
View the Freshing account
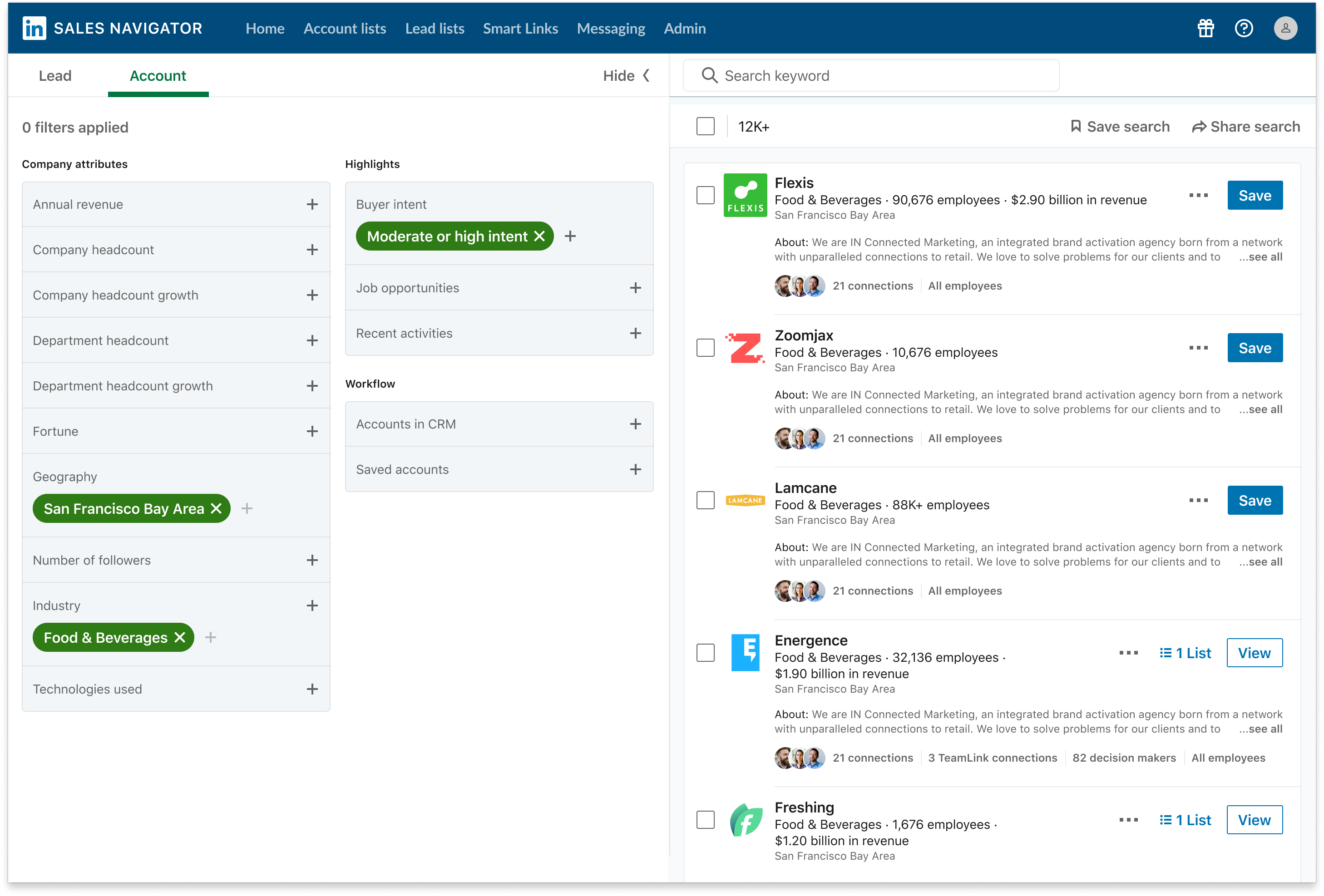tap(1254, 820)
